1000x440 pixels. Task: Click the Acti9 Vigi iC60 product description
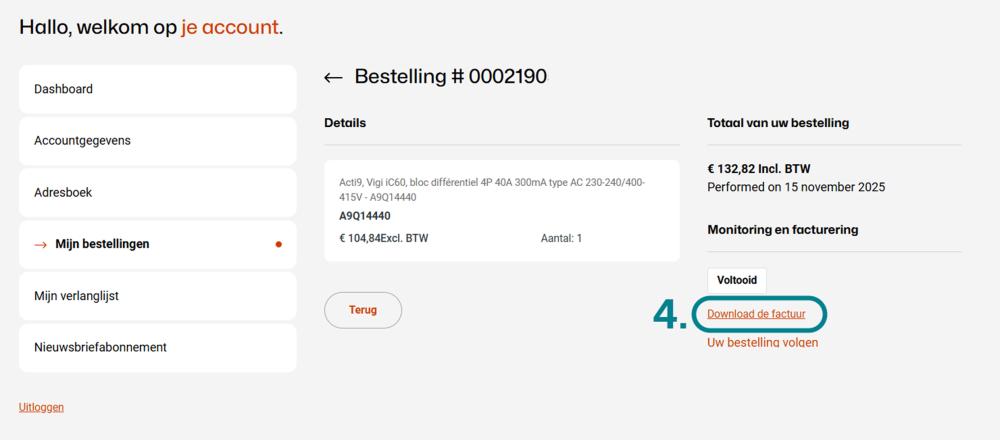point(492,189)
